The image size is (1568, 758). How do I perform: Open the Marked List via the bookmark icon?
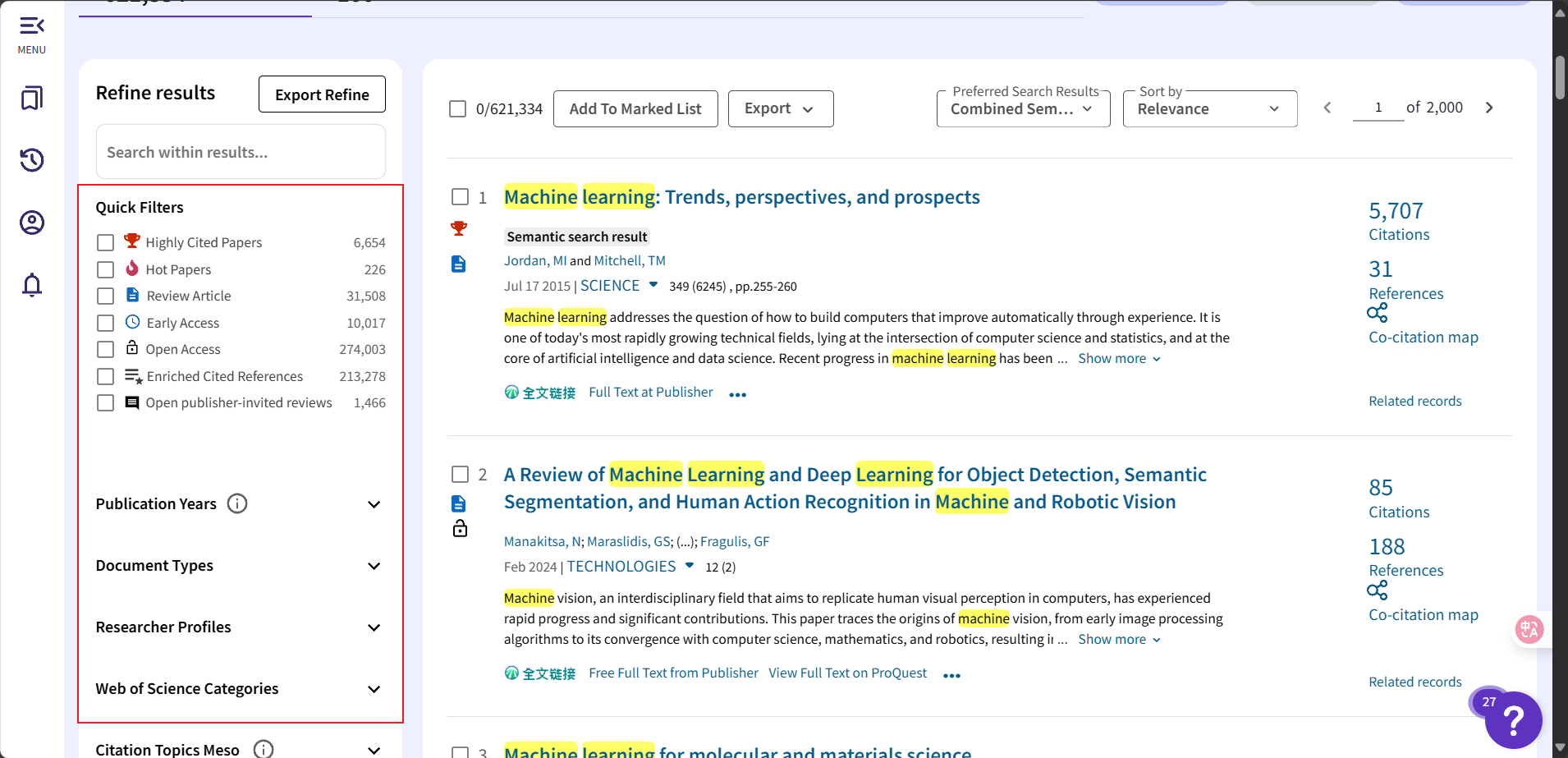click(31, 98)
